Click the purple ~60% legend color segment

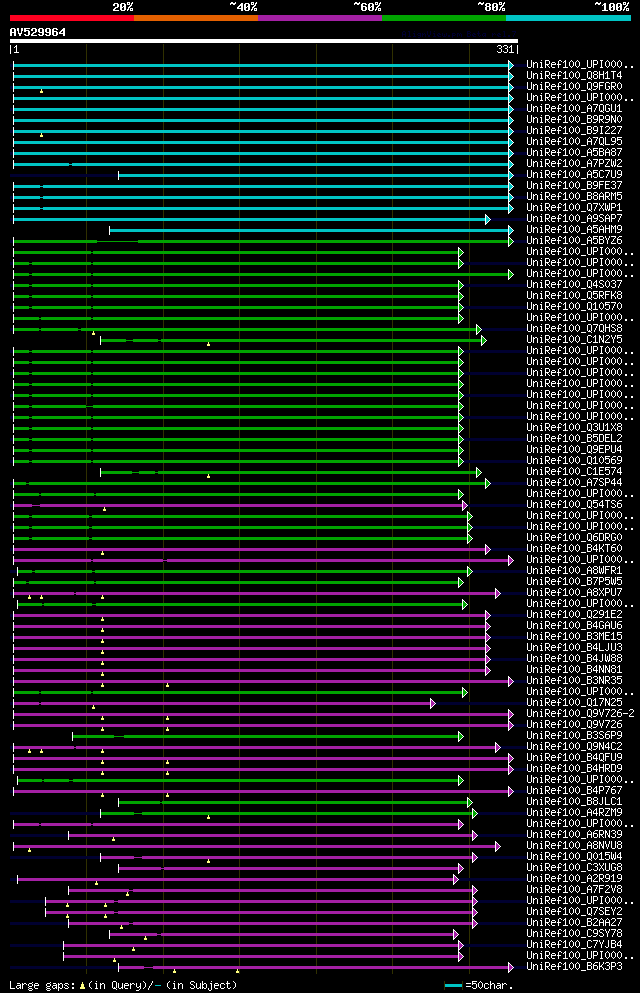click(x=320, y=18)
